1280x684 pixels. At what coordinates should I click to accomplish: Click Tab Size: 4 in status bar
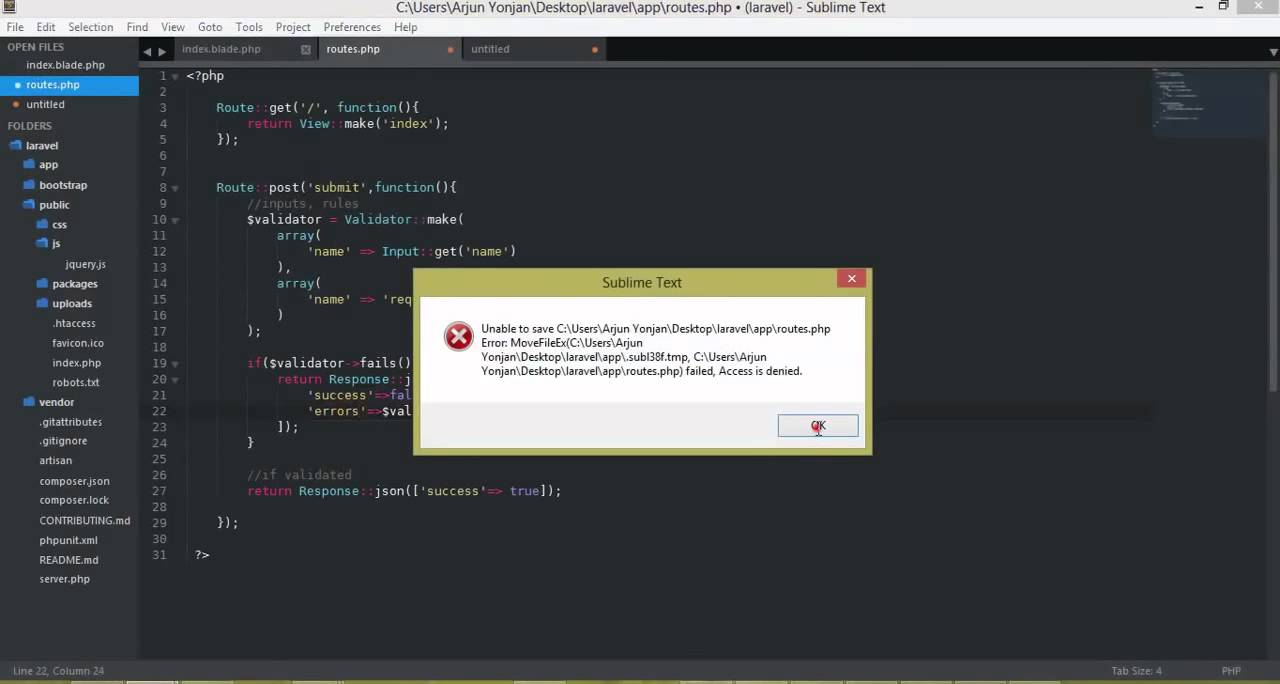[1136, 671]
